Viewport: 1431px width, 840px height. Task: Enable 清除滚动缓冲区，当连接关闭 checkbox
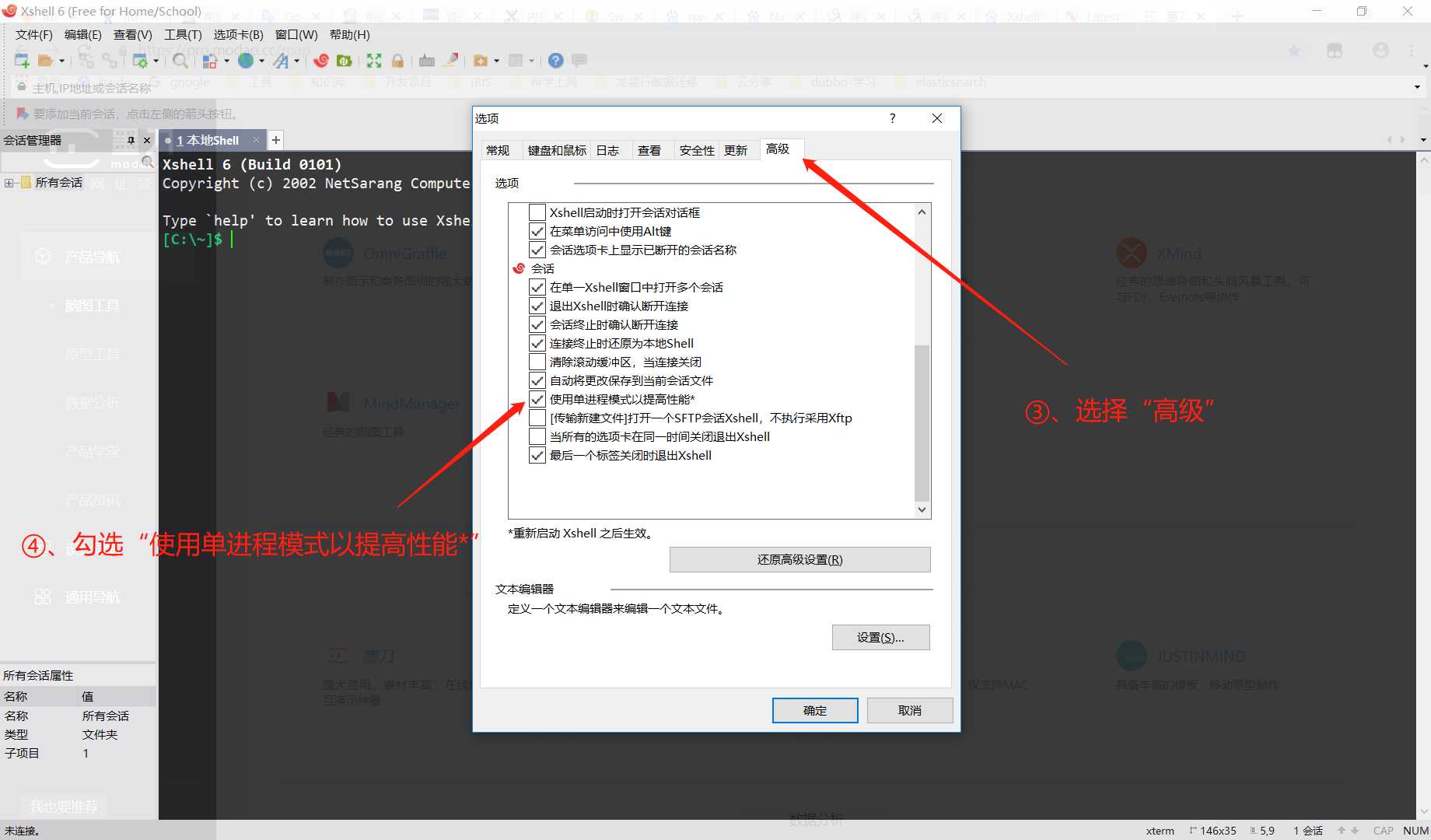point(537,362)
